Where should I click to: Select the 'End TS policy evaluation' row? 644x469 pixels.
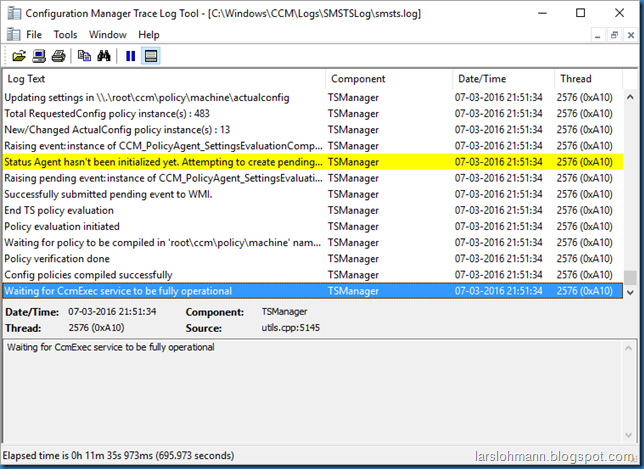tap(313, 210)
